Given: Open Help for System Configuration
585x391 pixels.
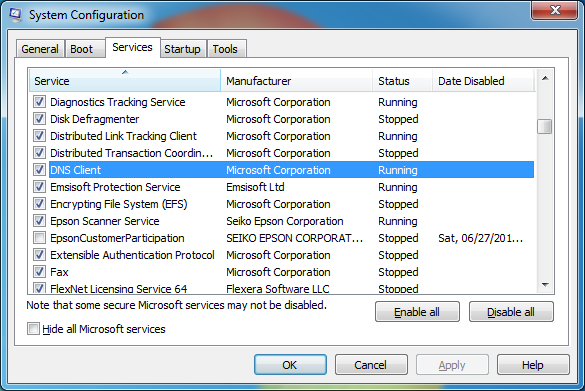Looking at the screenshot, I should 533,365.
